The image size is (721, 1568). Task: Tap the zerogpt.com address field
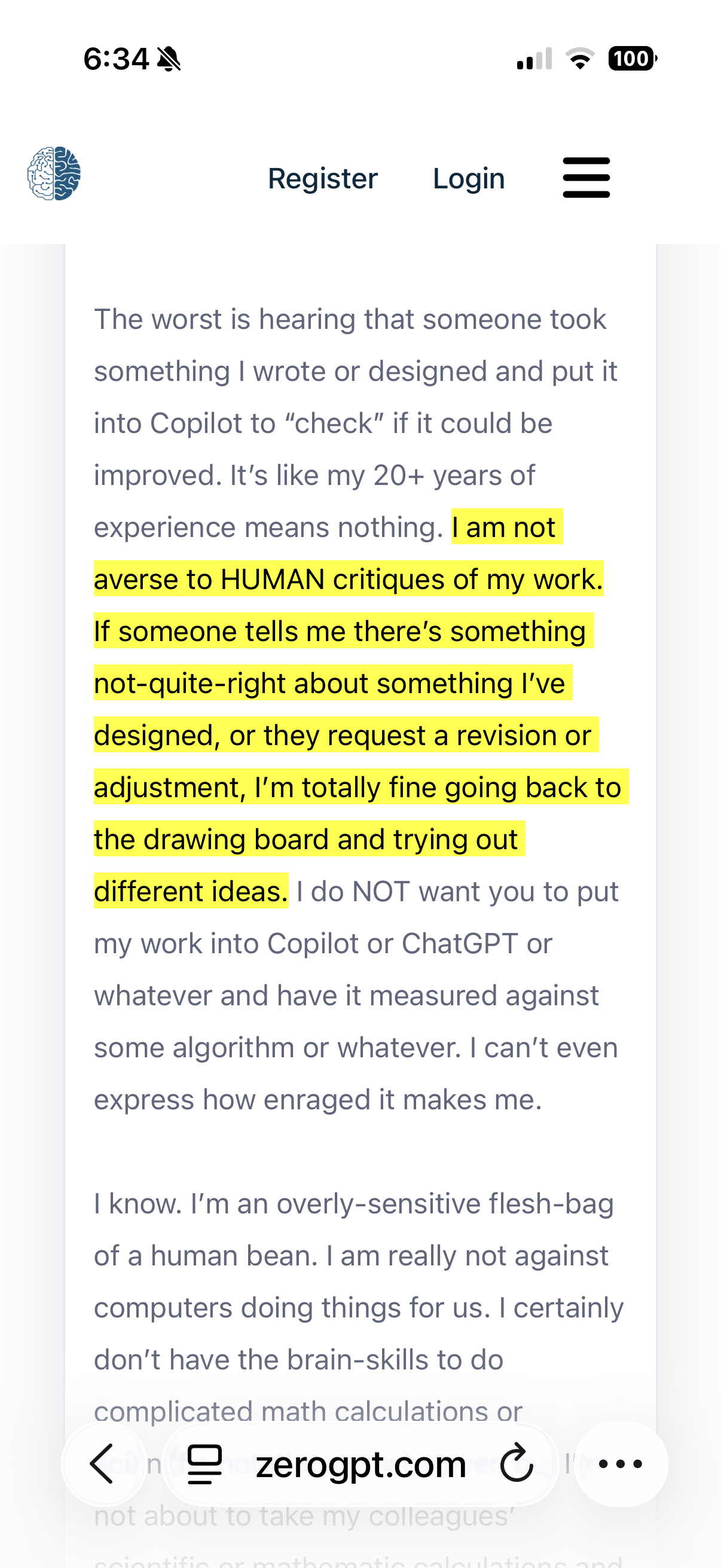click(x=360, y=1464)
